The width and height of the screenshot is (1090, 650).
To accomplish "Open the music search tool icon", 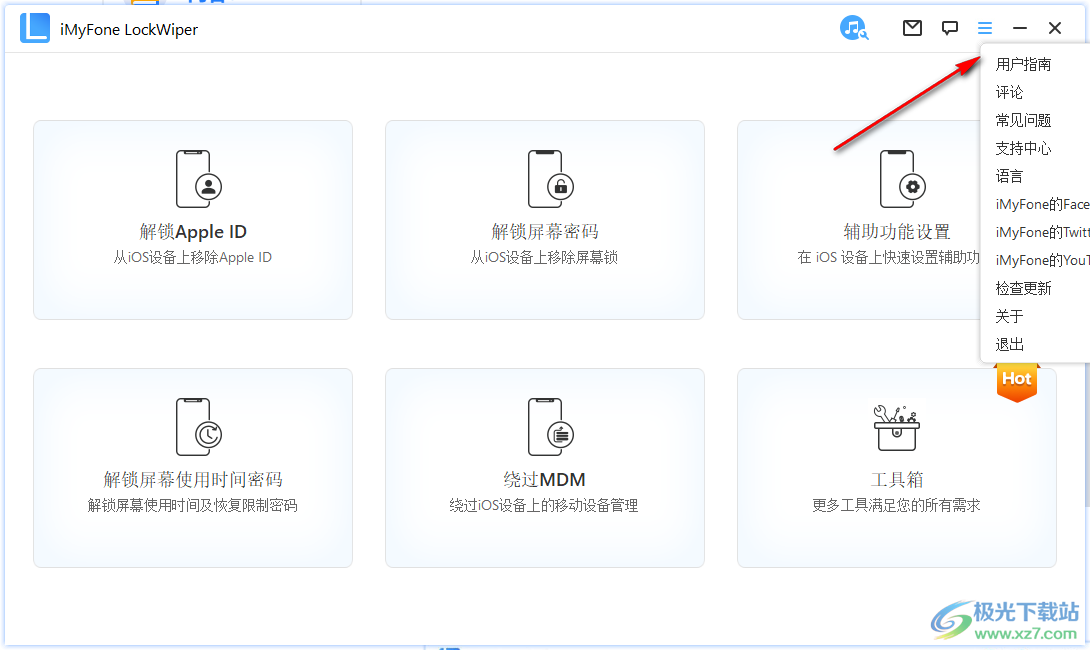I will pyautogui.click(x=854, y=28).
